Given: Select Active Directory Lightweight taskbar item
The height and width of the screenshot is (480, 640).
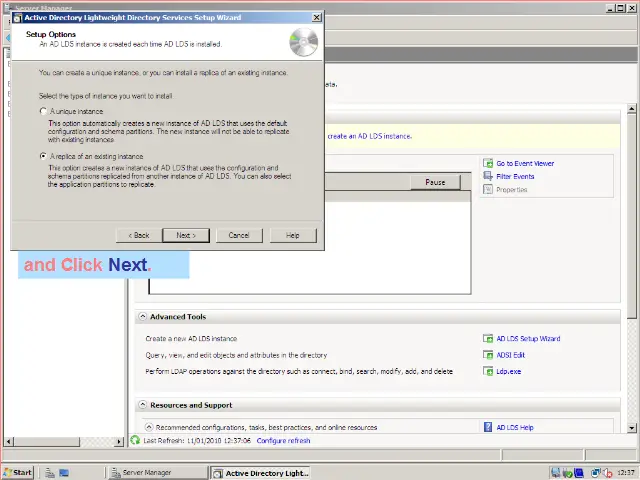Looking at the screenshot, I should 262,472.
